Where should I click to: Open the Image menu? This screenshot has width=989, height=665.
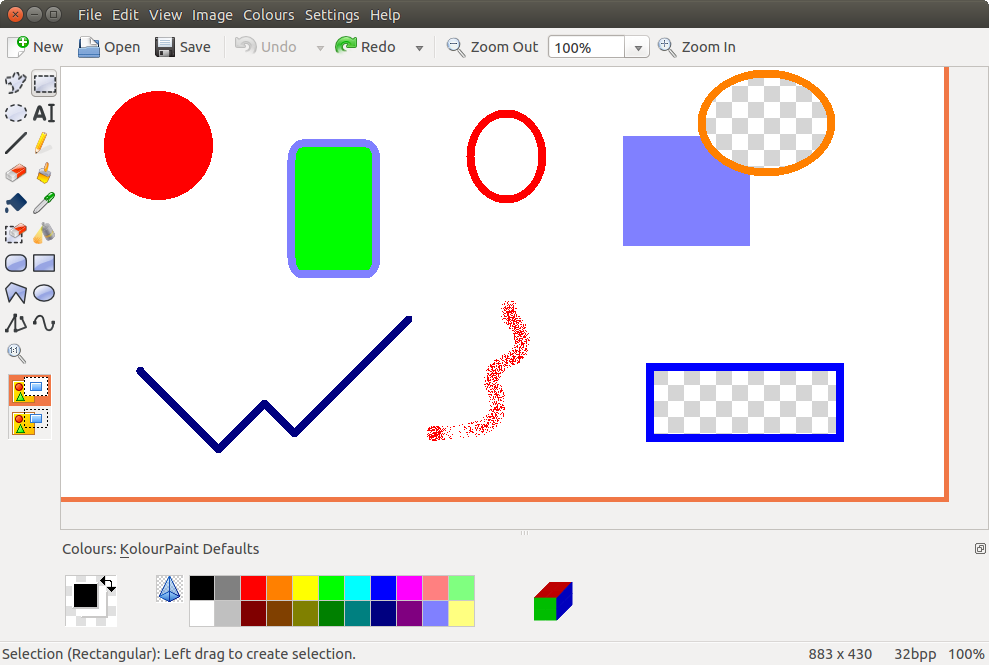[212, 15]
